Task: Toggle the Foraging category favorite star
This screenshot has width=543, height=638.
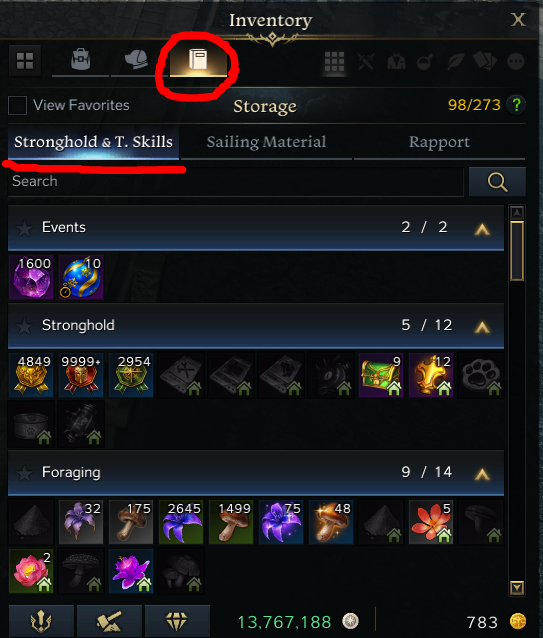Action: (x=24, y=473)
